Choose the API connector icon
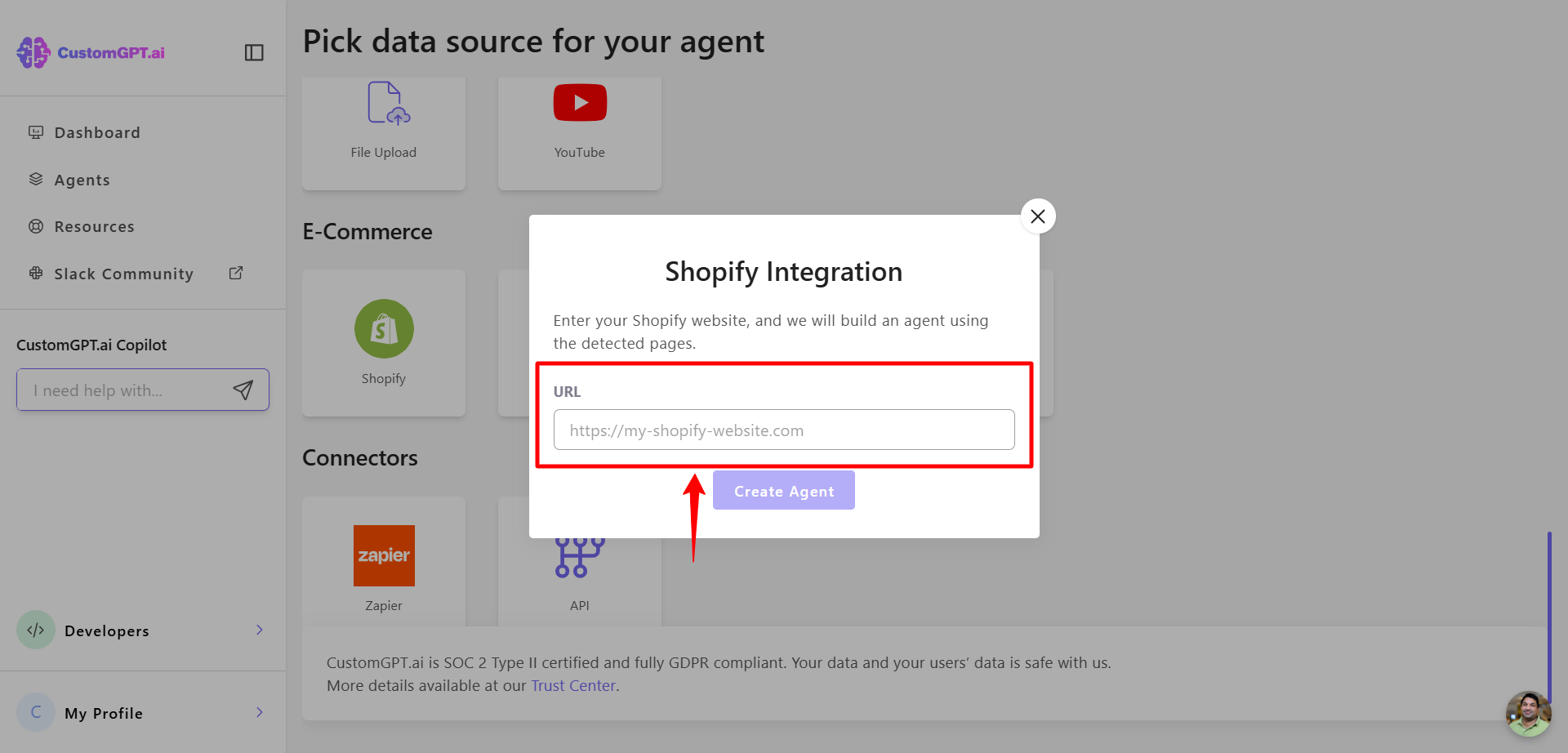 (x=580, y=557)
